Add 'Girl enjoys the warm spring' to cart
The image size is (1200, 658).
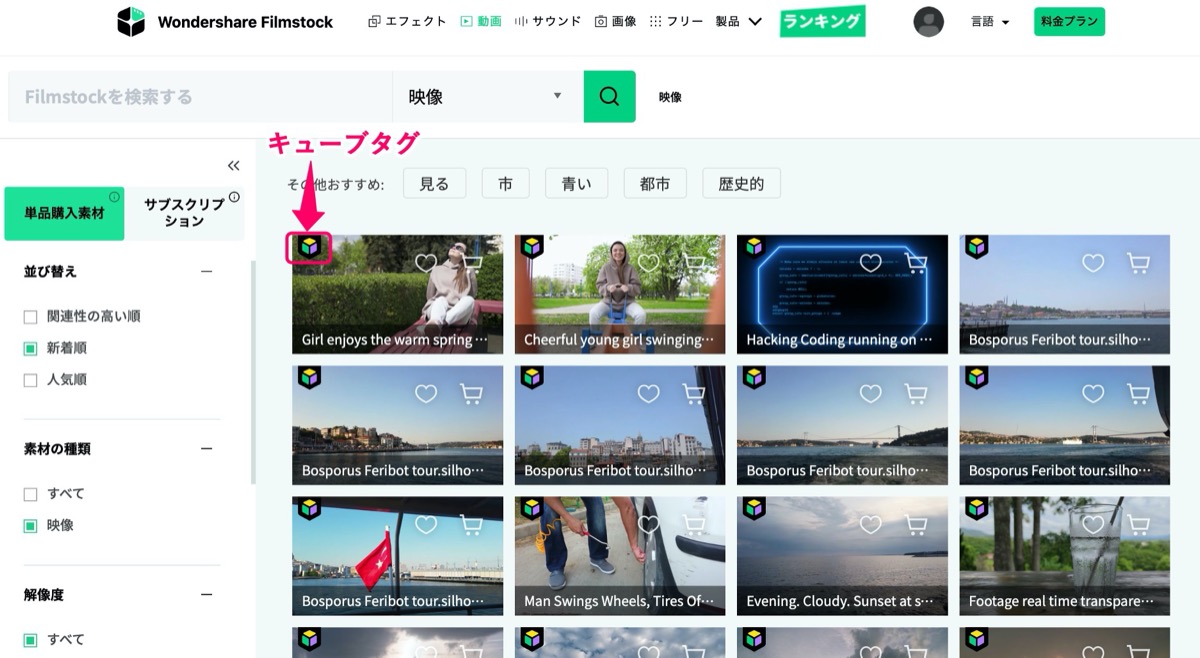click(471, 263)
